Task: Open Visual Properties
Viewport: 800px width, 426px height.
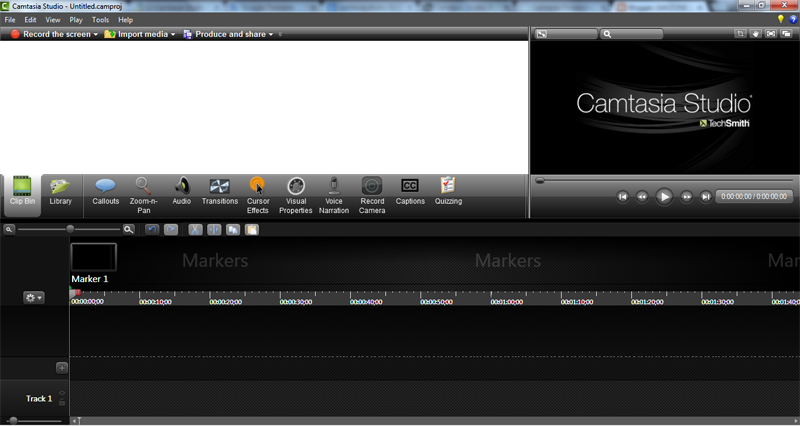Action: (x=296, y=195)
